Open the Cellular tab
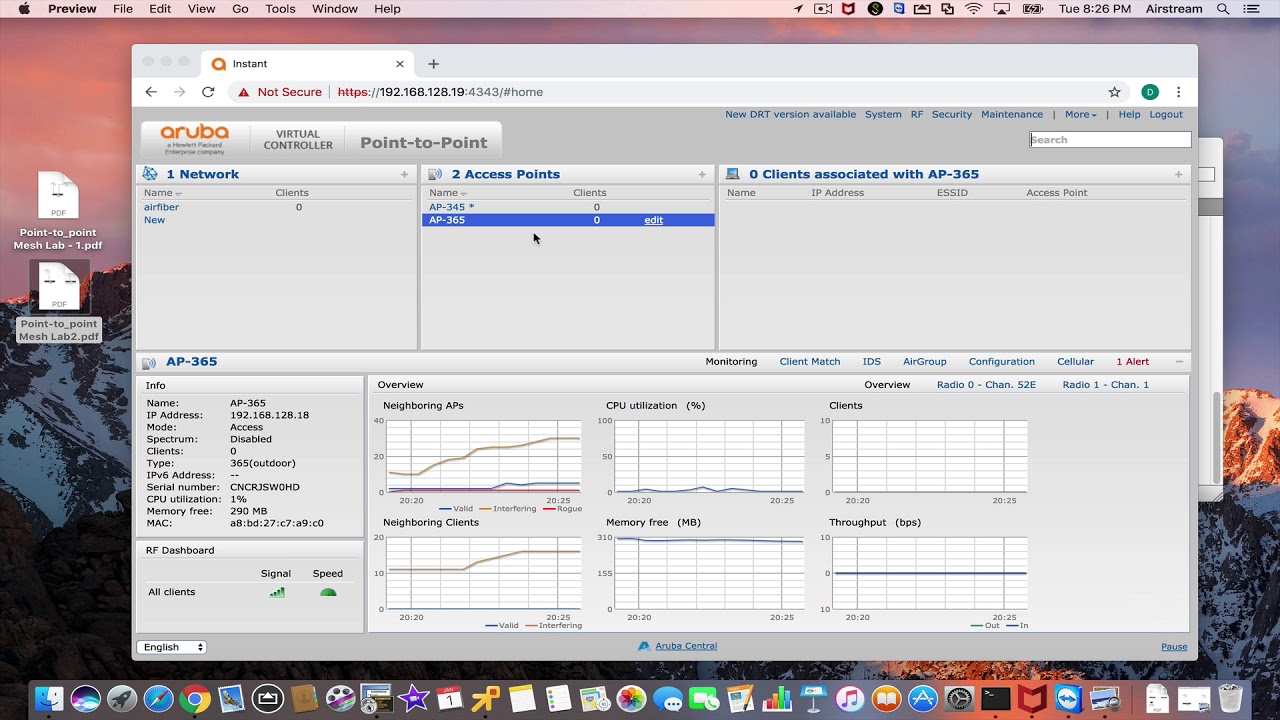1280x720 pixels. [x=1075, y=362]
